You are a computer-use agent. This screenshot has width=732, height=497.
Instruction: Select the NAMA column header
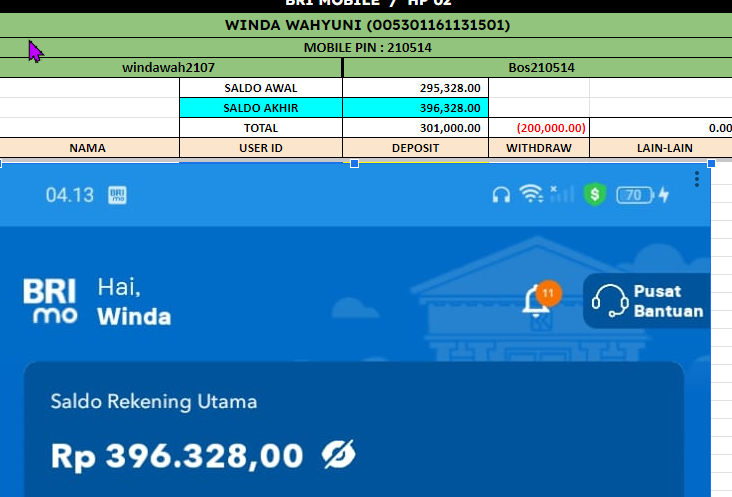click(x=89, y=148)
